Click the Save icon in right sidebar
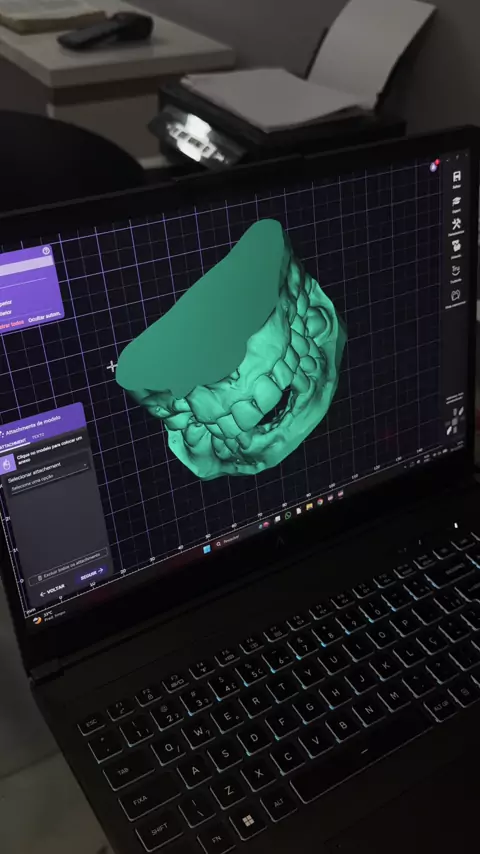The height and width of the screenshot is (854, 480). 457,176
